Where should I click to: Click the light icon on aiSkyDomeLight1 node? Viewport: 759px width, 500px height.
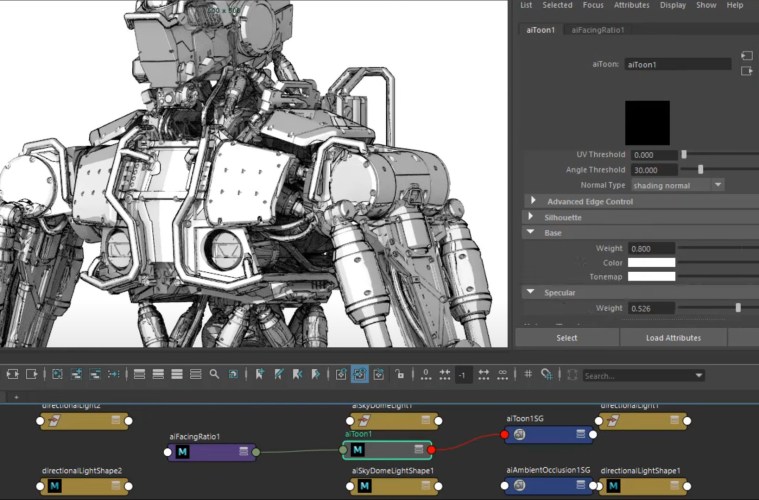tap(365, 420)
